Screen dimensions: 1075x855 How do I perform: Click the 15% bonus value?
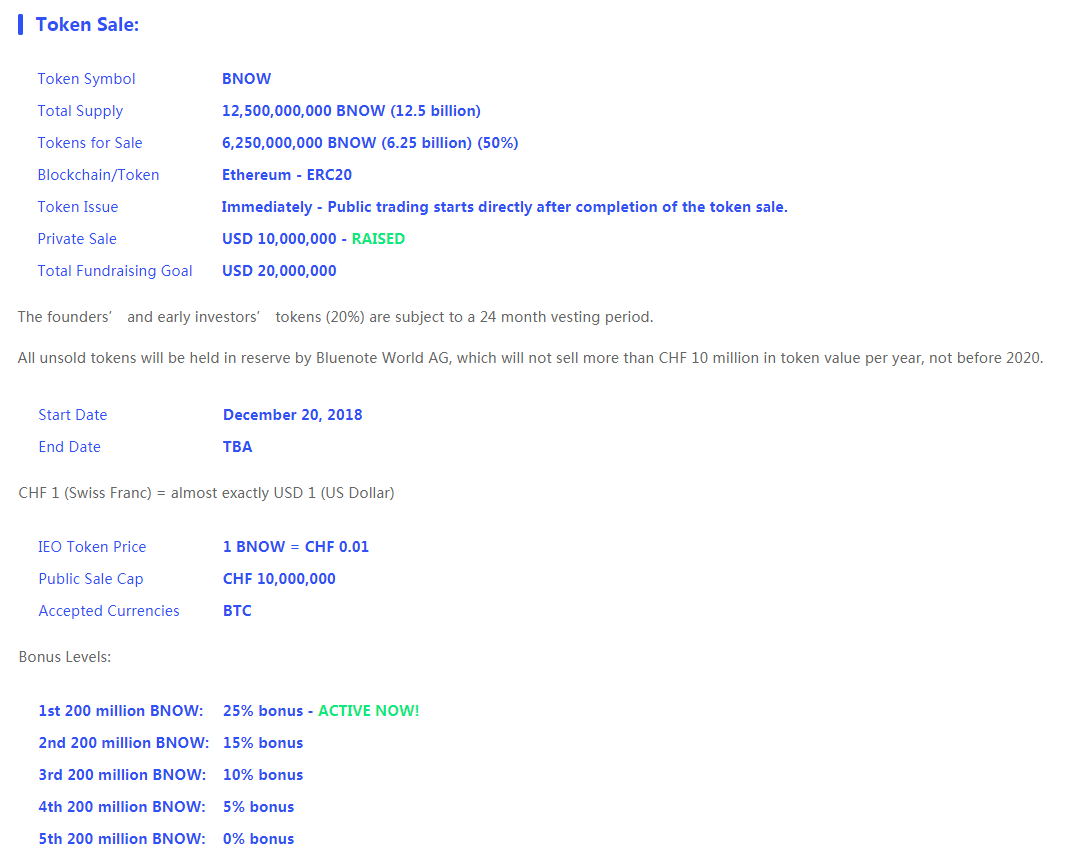(x=263, y=743)
